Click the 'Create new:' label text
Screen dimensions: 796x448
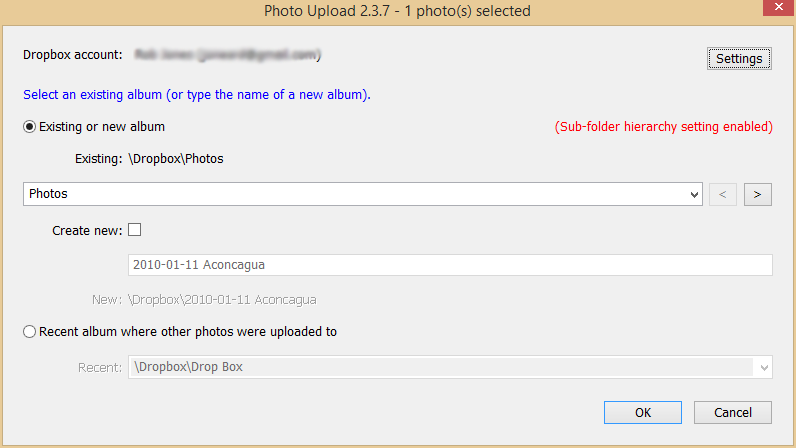tap(87, 231)
